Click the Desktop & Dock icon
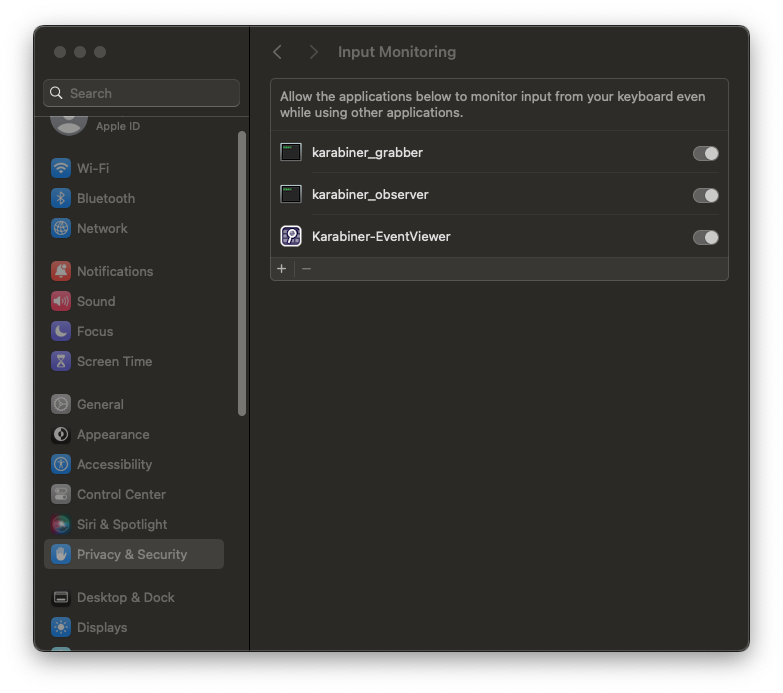783x693 pixels. (61, 597)
